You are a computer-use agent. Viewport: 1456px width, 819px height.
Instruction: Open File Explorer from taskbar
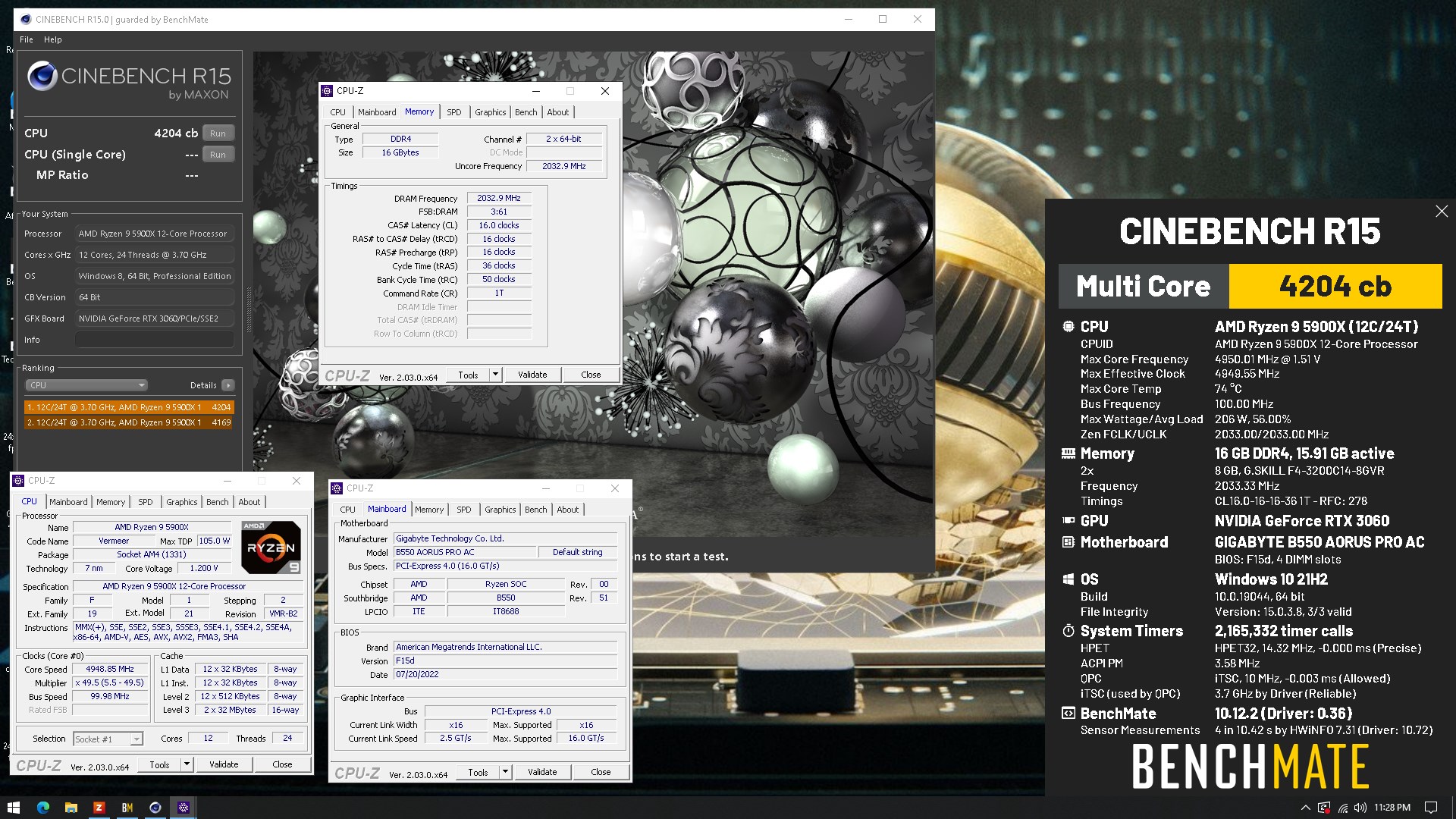pyautogui.click(x=71, y=808)
